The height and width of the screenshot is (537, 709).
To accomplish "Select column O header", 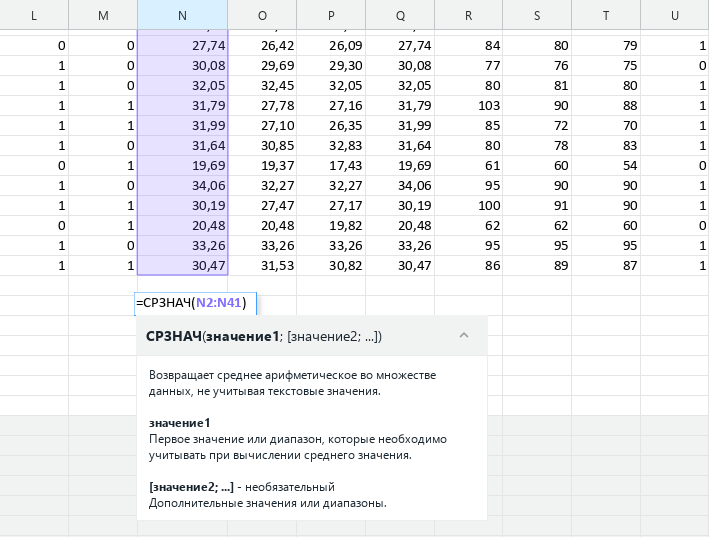I will [x=262, y=15].
